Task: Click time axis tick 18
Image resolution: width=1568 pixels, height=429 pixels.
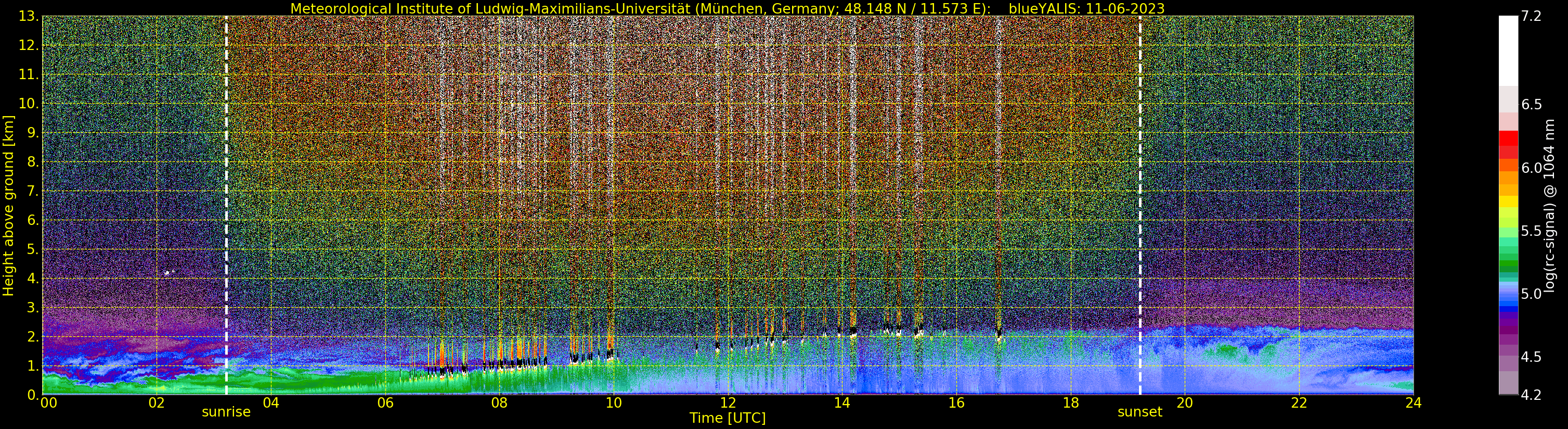Action: [x=1071, y=403]
